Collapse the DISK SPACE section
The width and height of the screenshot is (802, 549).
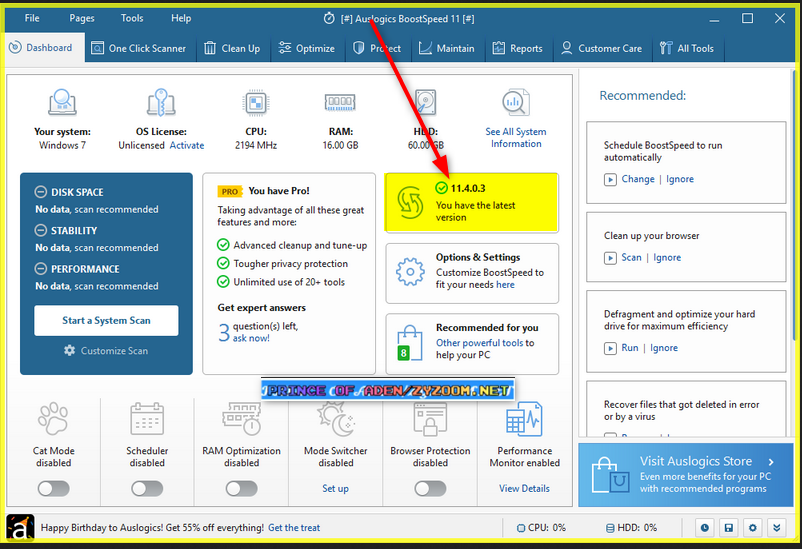coord(40,192)
